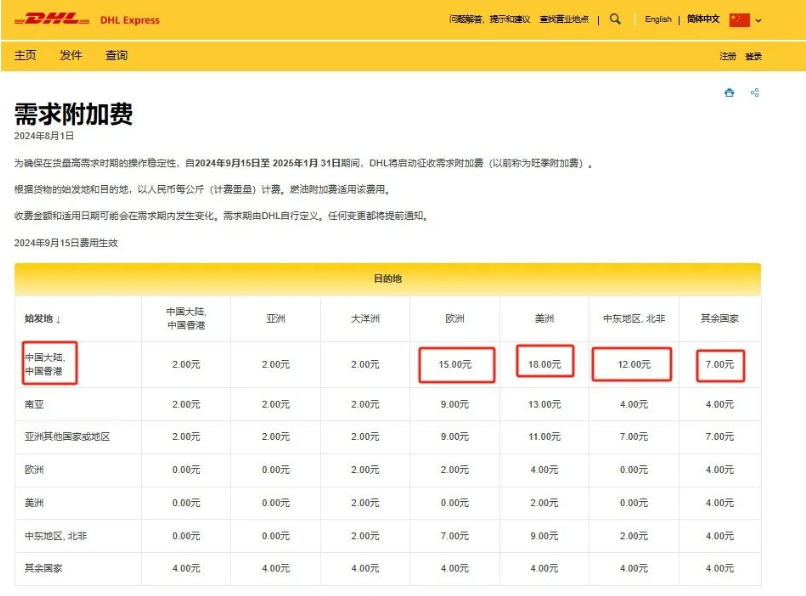Click 2.00元 under 大洋洲 in 南亚 row

(x=365, y=405)
